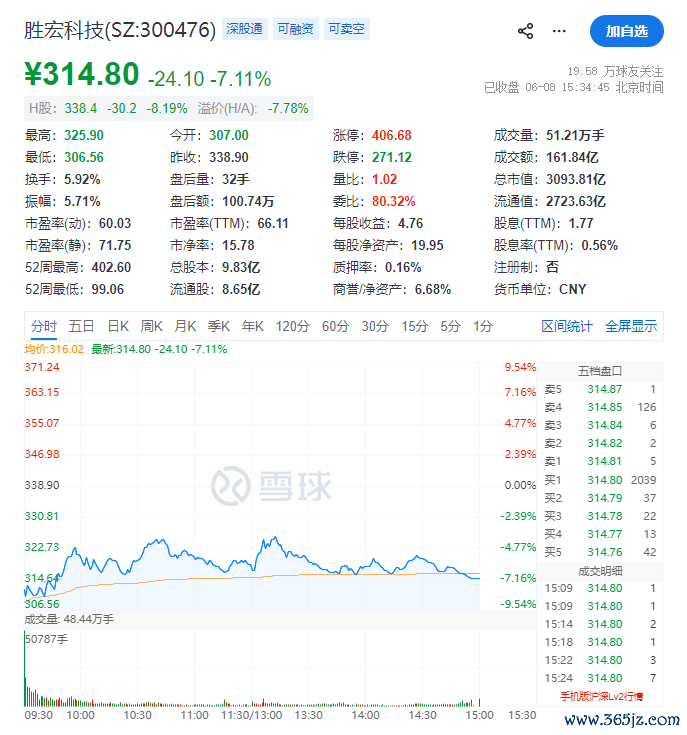Click the 卖4 row at 314.85
This screenshot has height=735, width=687.
click(600, 407)
